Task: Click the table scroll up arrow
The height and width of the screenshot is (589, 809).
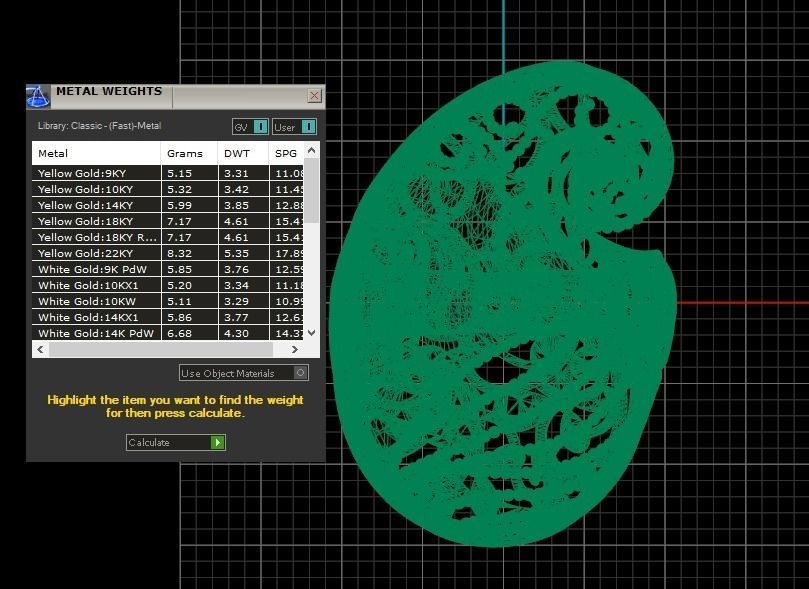Action: [x=311, y=150]
